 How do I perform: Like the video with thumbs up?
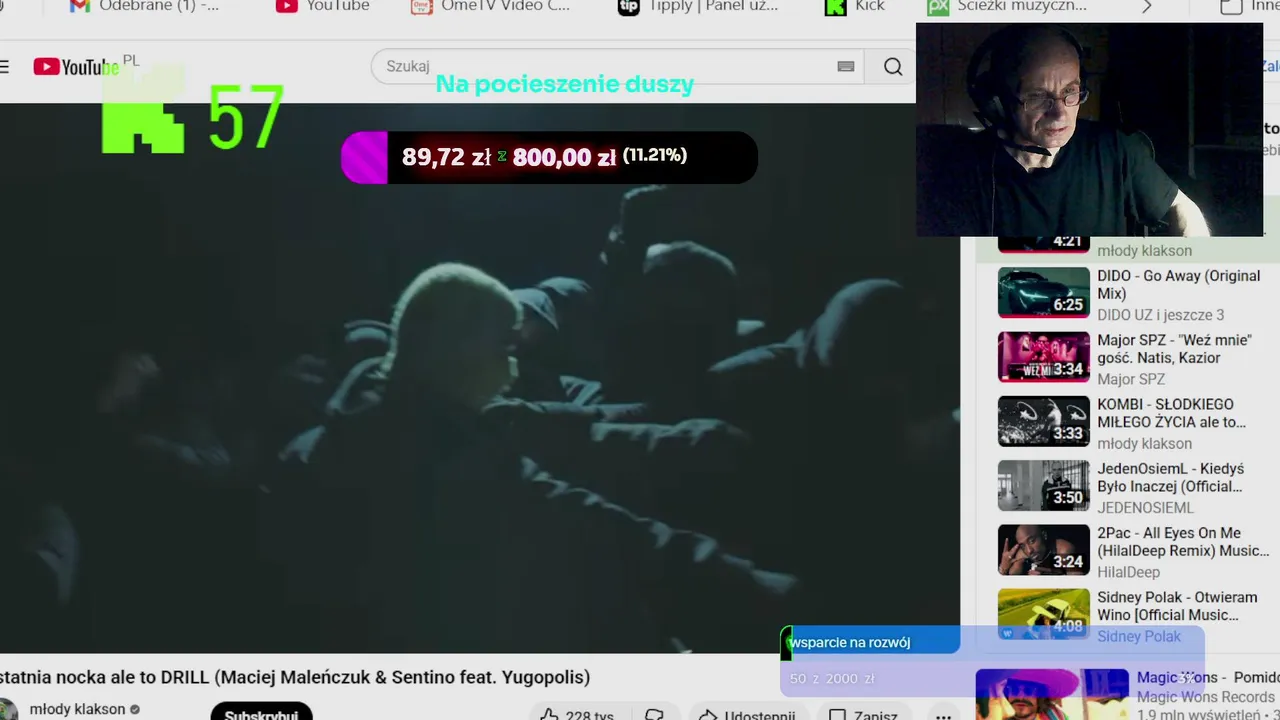(x=578, y=713)
